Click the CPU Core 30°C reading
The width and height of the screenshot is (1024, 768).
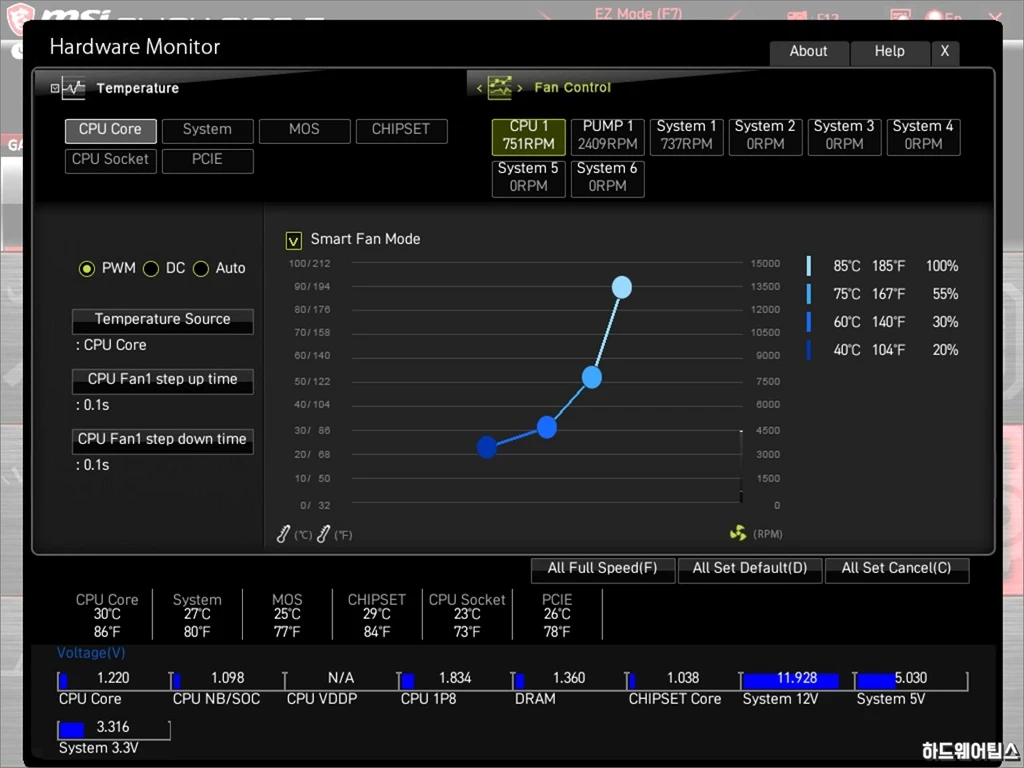[107, 615]
